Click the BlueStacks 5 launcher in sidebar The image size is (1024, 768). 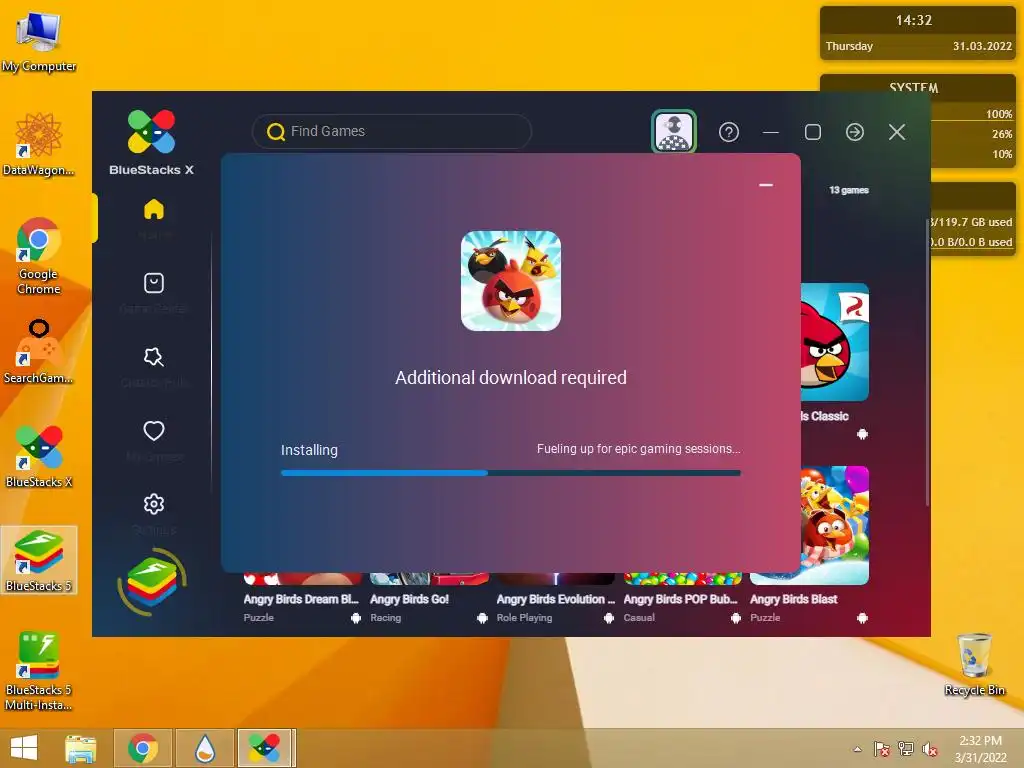[152, 582]
